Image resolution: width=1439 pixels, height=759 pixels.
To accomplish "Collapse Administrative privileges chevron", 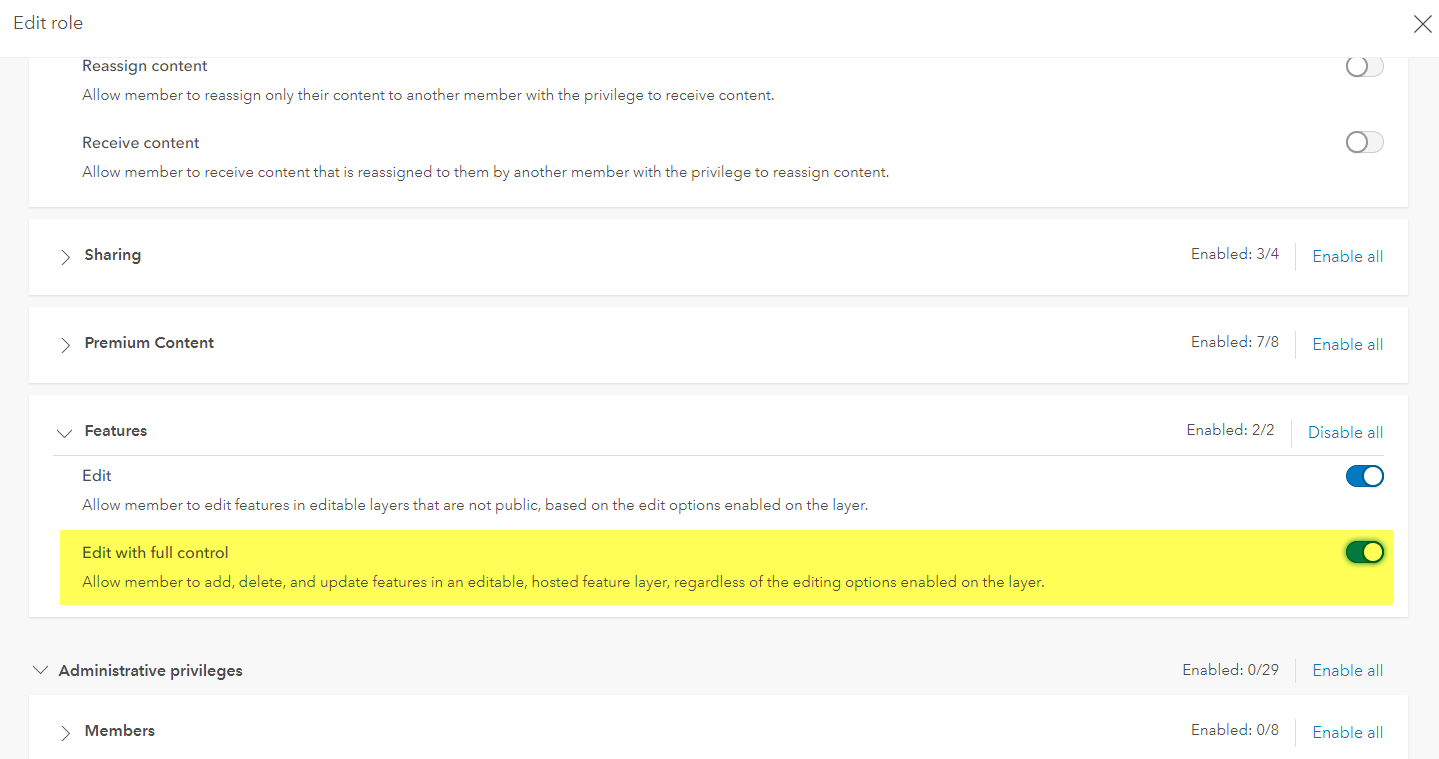I will (x=40, y=671).
